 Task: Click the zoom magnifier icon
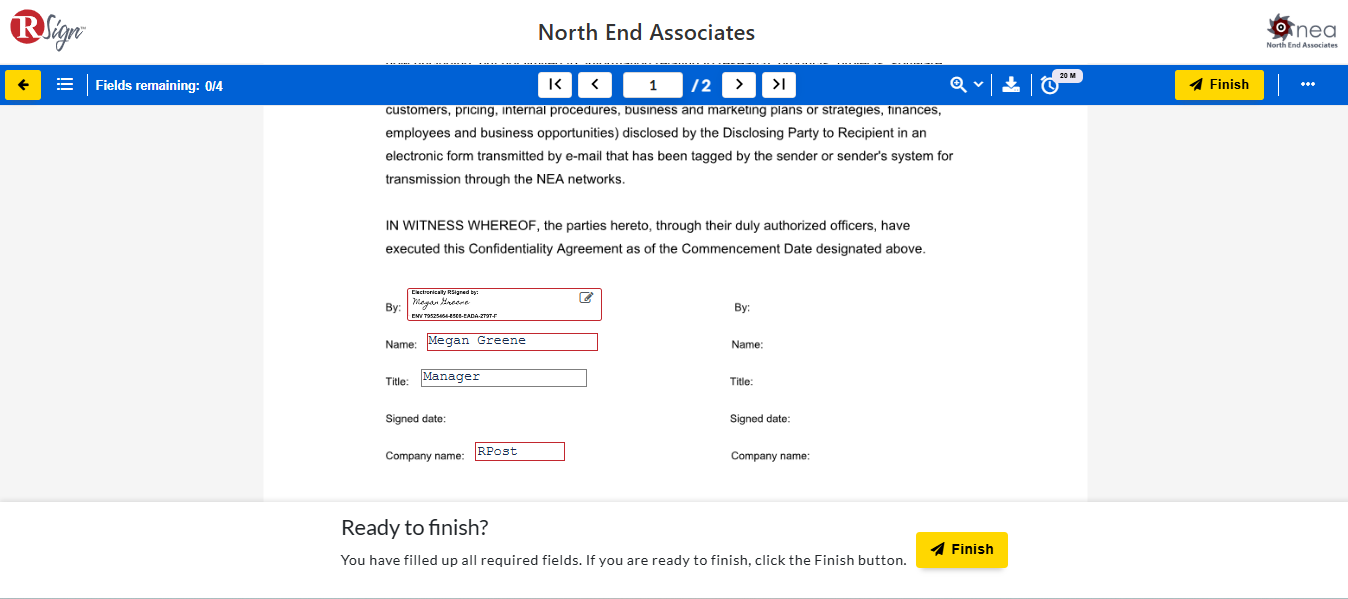point(958,85)
